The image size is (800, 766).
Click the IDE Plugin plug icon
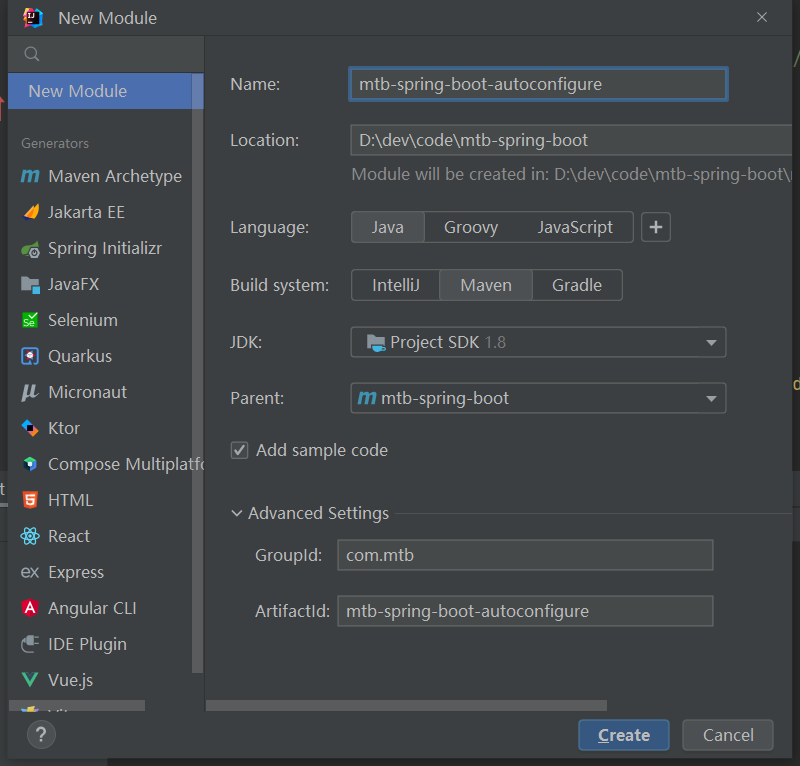(30, 644)
